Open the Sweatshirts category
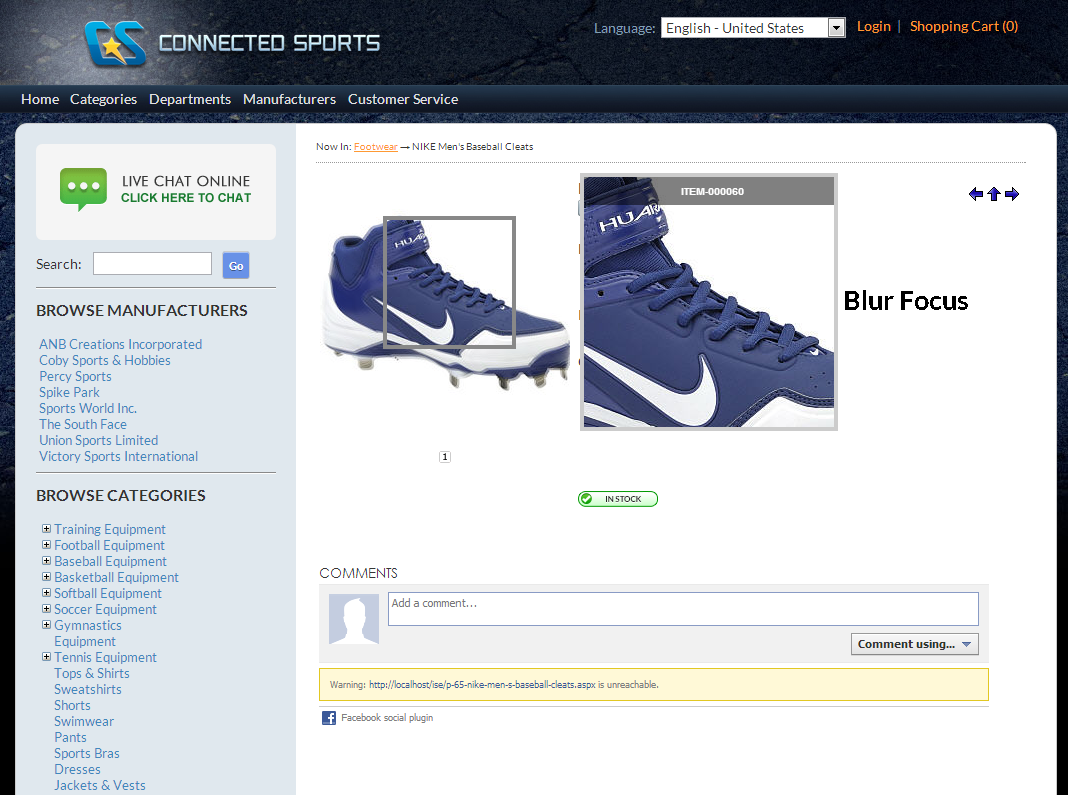The image size is (1068, 795). click(x=88, y=689)
